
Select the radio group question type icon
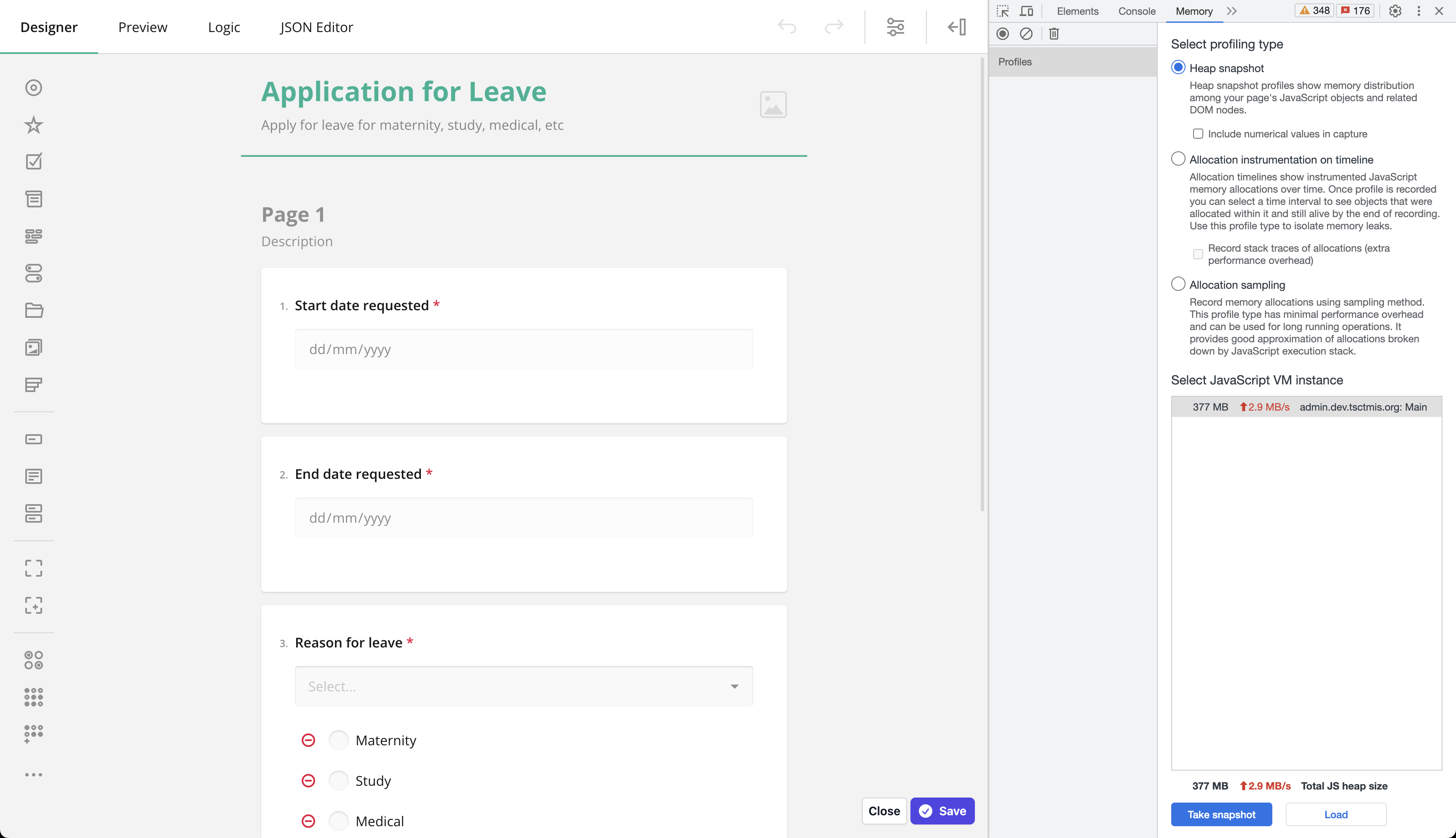click(33, 88)
